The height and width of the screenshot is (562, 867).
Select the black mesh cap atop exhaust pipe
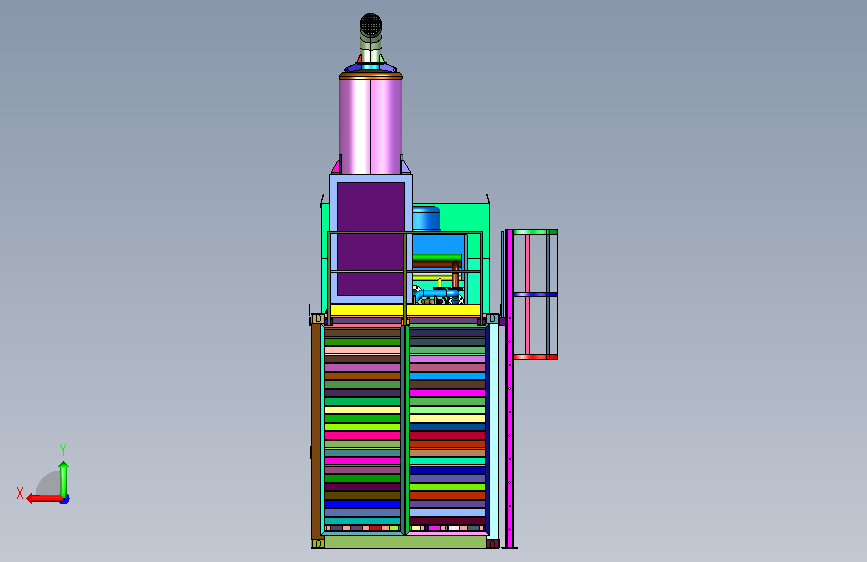(x=371, y=23)
